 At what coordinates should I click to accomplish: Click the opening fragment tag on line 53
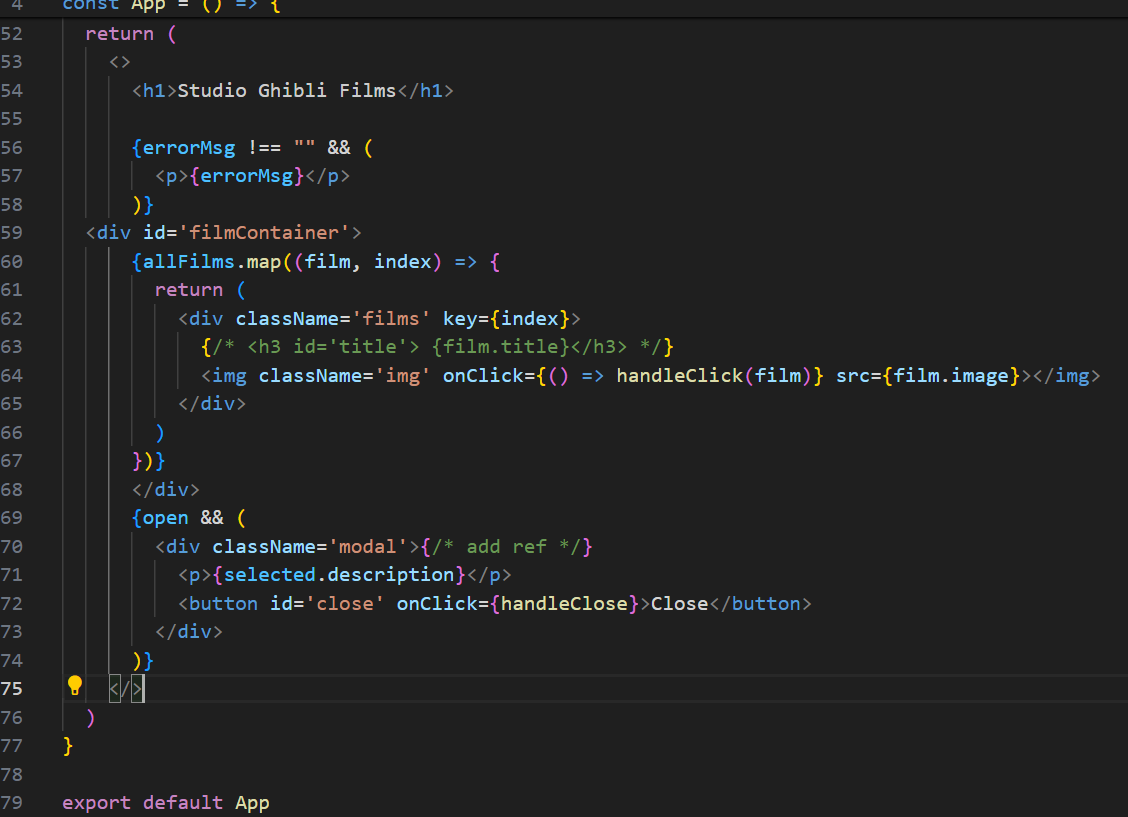click(x=119, y=62)
